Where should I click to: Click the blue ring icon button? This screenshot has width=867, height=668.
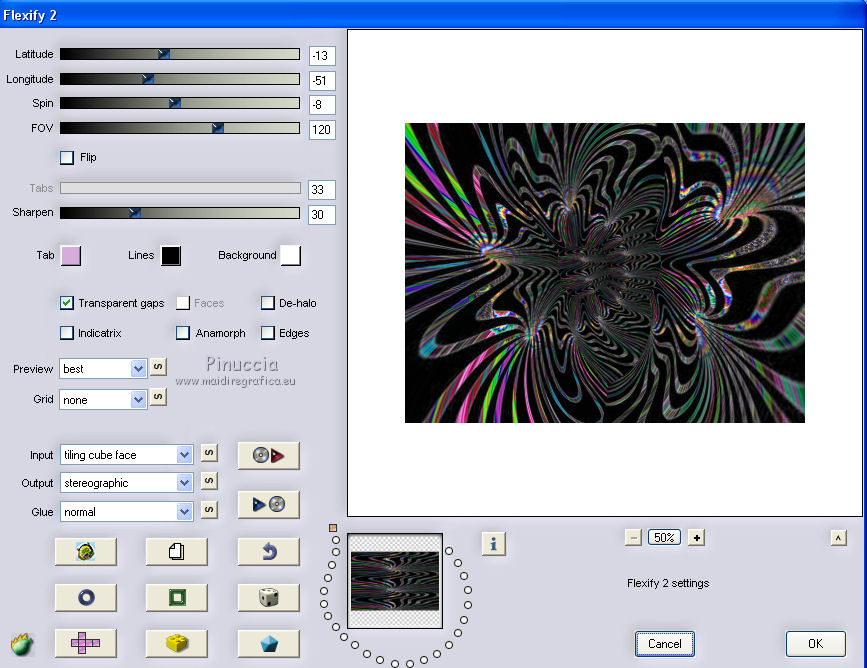pos(86,597)
